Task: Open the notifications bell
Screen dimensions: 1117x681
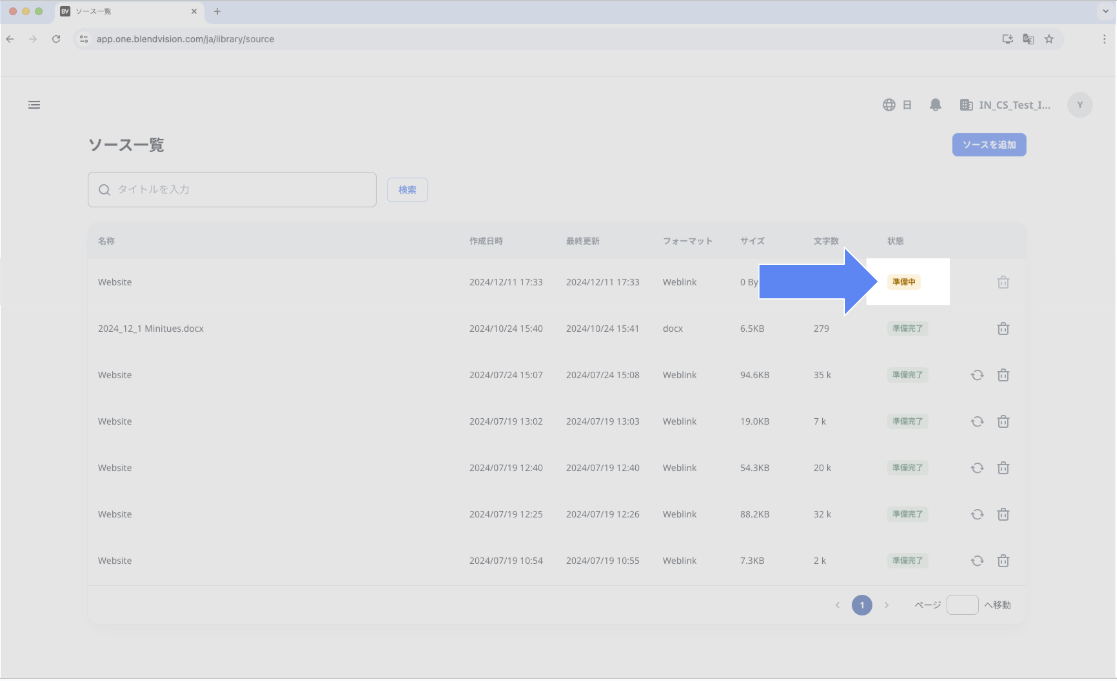Action: pos(935,105)
